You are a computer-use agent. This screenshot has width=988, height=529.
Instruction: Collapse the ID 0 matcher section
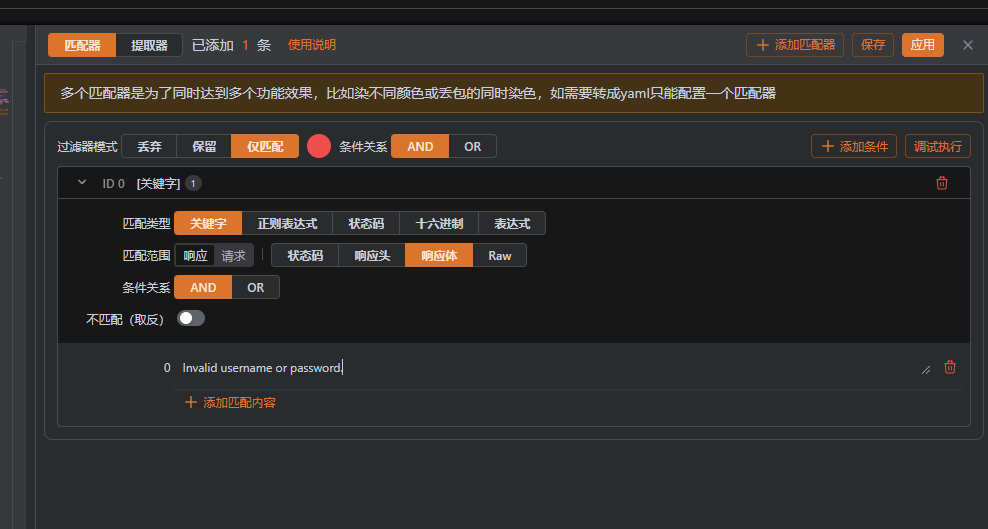[x=82, y=183]
